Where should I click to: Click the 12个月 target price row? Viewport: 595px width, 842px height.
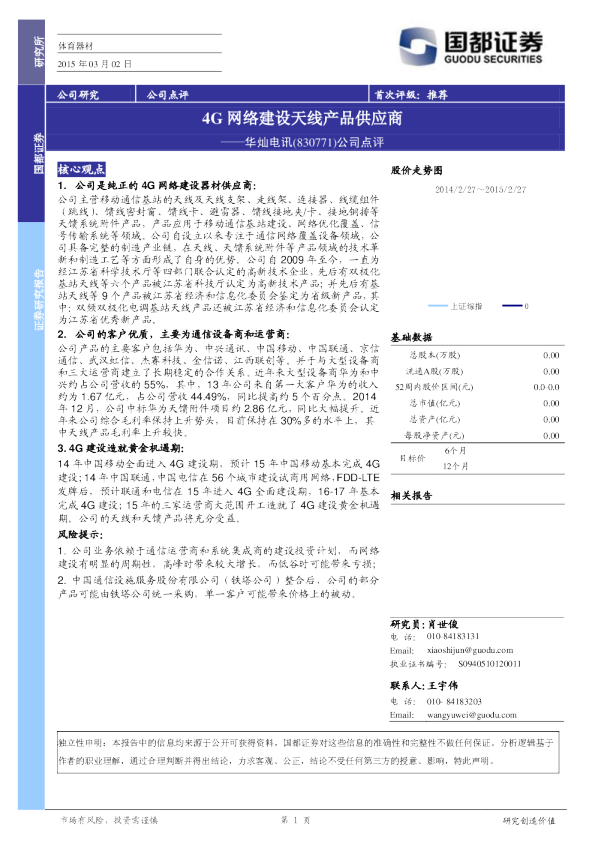click(x=477, y=466)
